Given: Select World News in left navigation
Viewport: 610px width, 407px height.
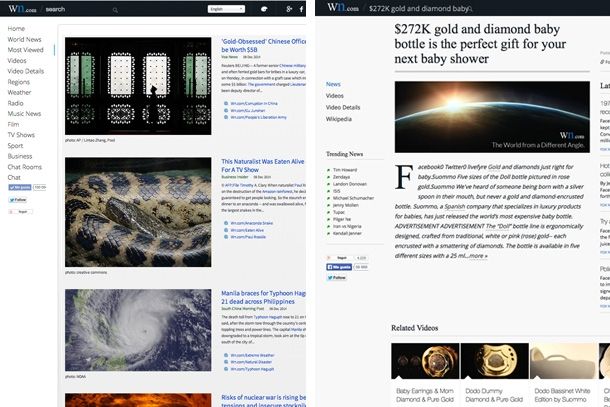Looking at the screenshot, I should (x=24, y=39).
